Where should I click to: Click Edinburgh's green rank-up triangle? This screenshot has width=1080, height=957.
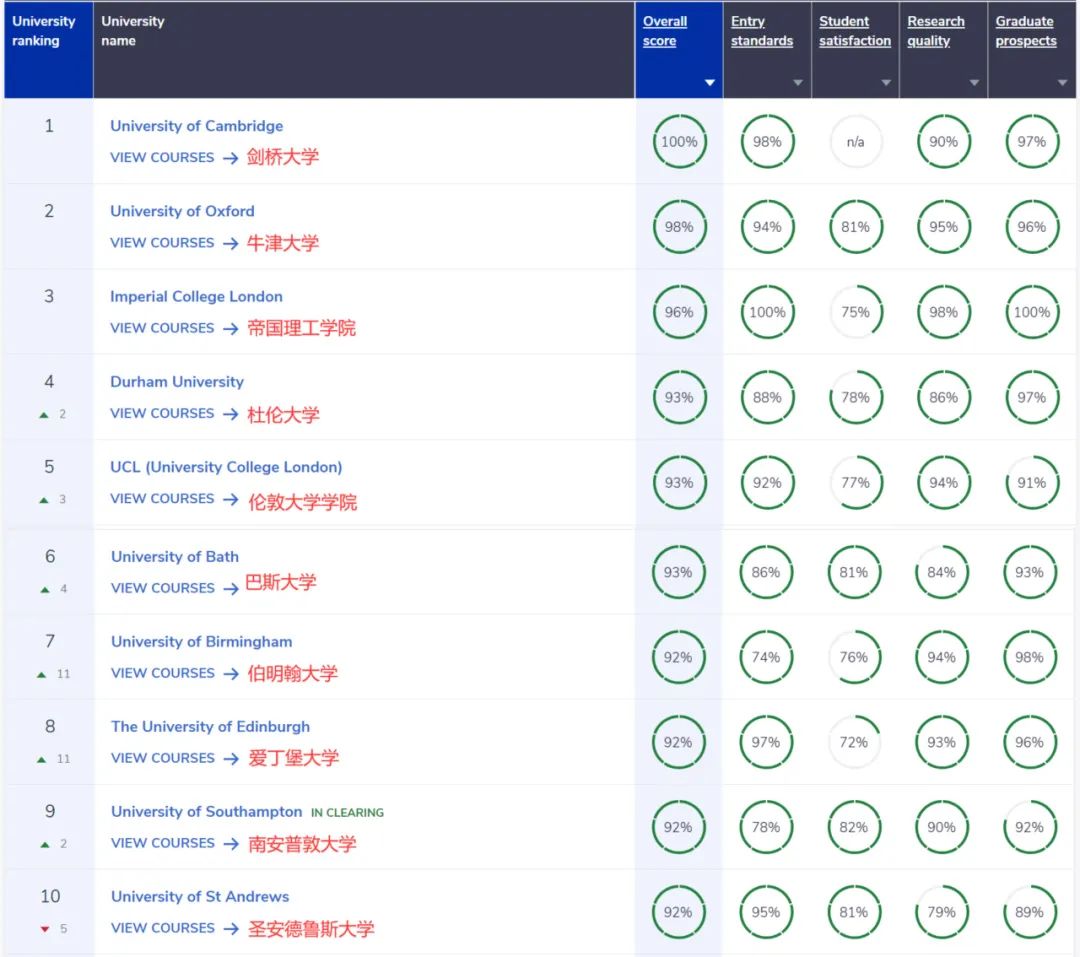(x=42, y=759)
